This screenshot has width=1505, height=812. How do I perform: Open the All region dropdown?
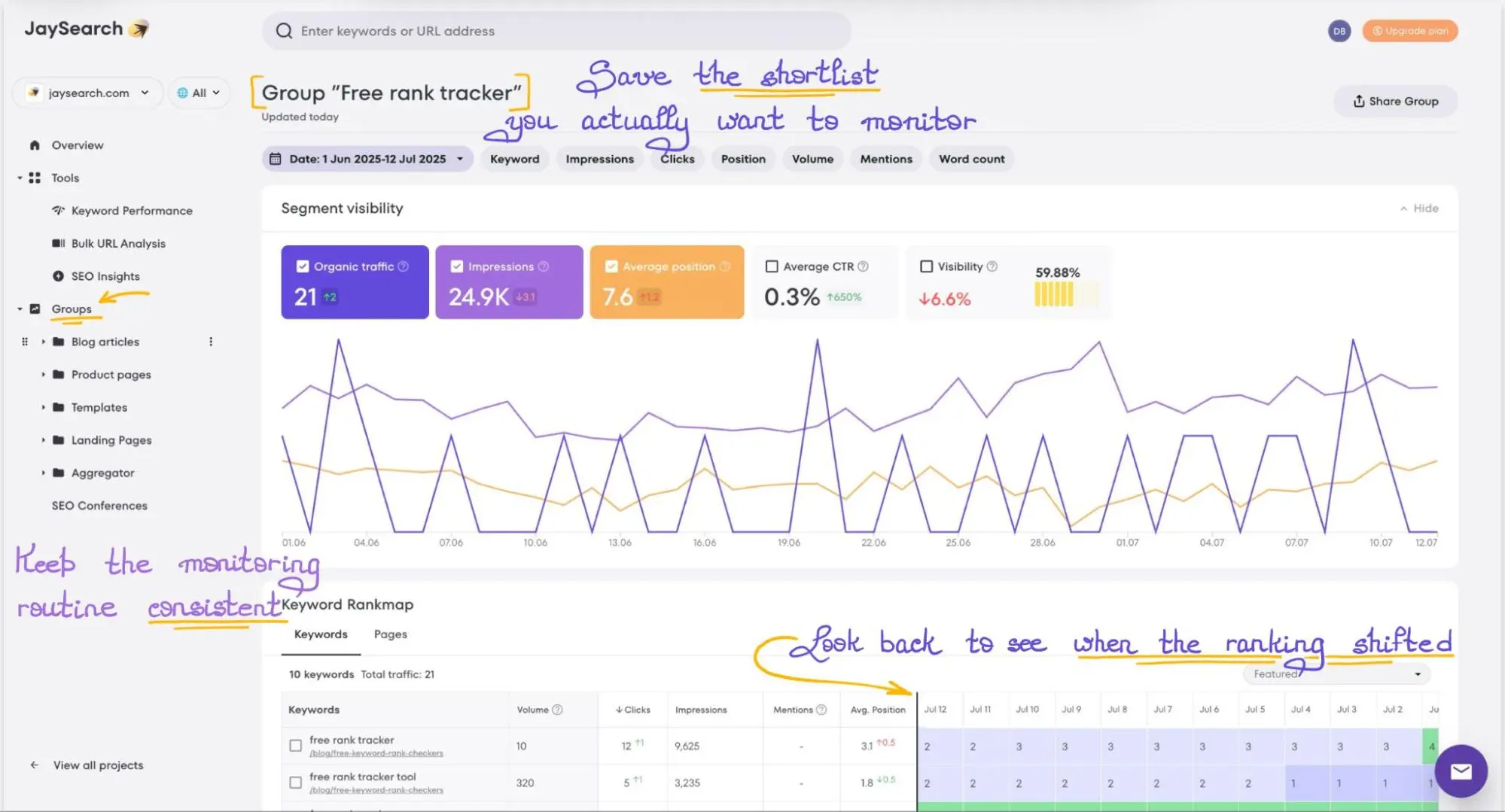[199, 93]
